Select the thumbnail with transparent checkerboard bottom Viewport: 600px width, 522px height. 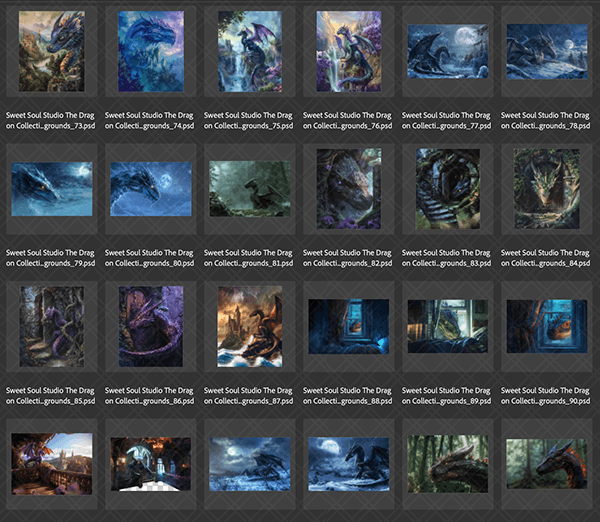(x=151, y=464)
